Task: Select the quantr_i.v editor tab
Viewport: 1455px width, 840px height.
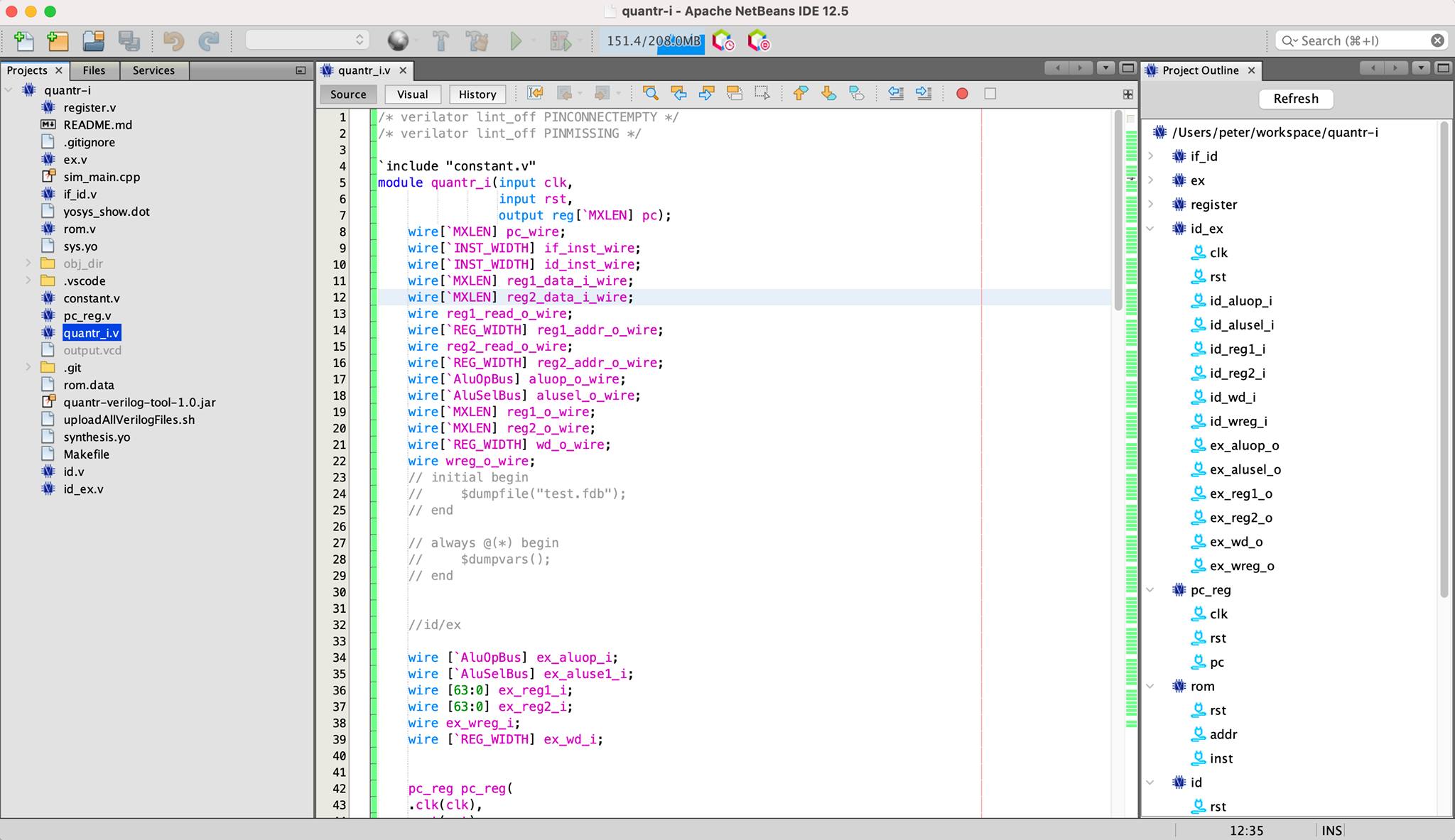Action: (364, 70)
